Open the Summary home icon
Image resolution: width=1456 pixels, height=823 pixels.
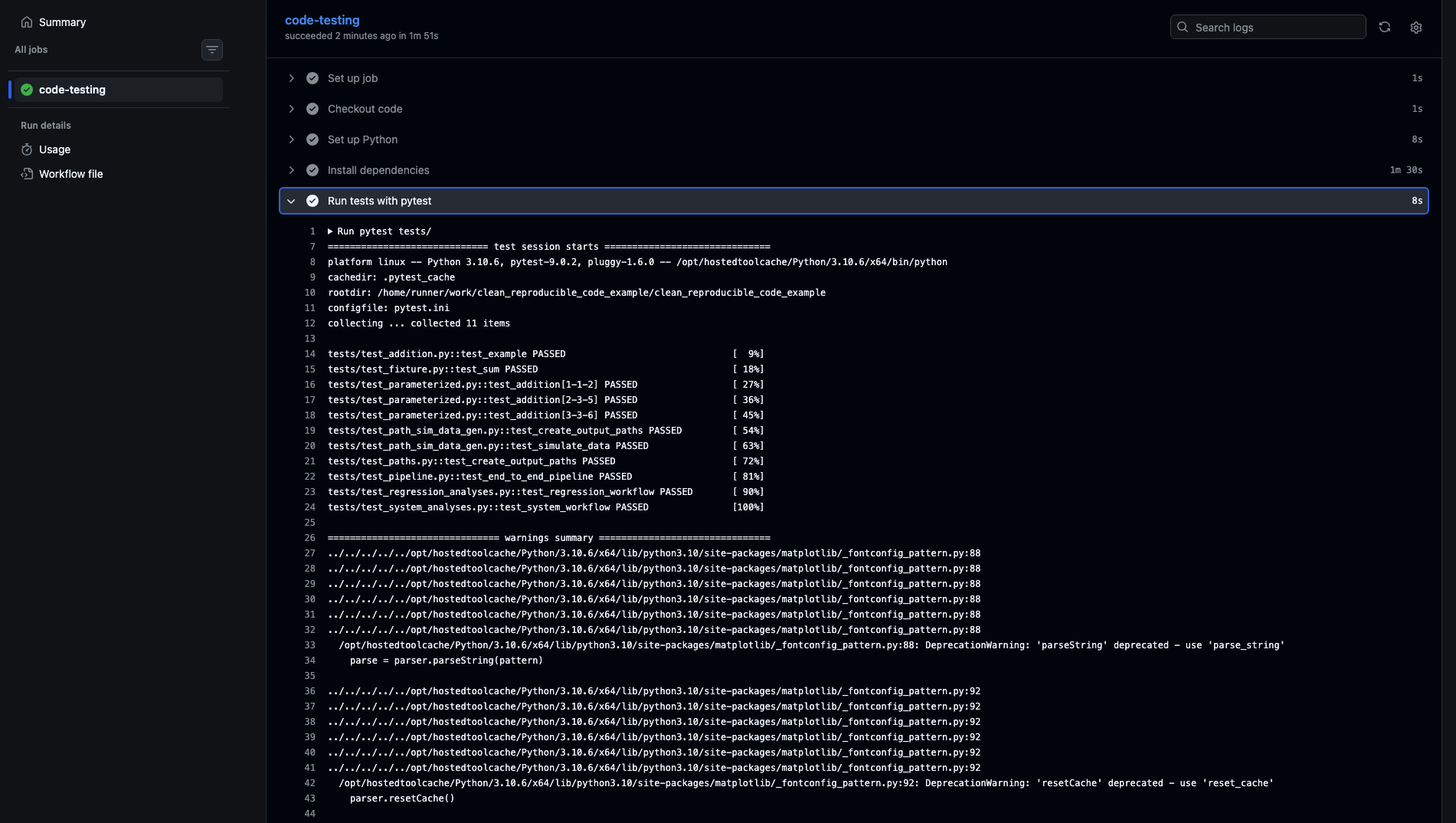(x=27, y=22)
